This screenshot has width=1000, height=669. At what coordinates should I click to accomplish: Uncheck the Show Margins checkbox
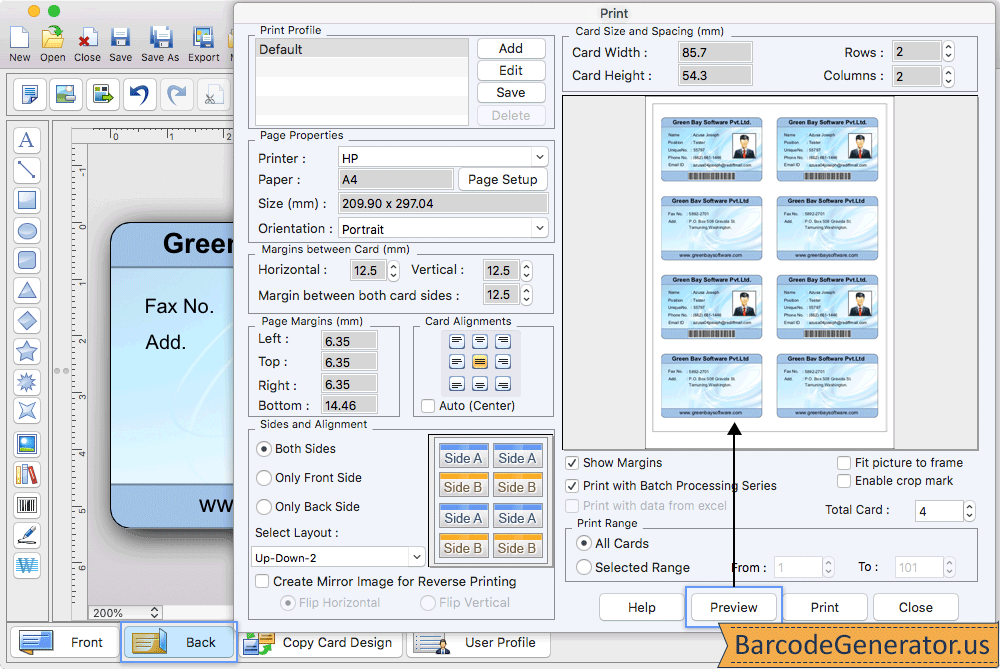pos(572,463)
